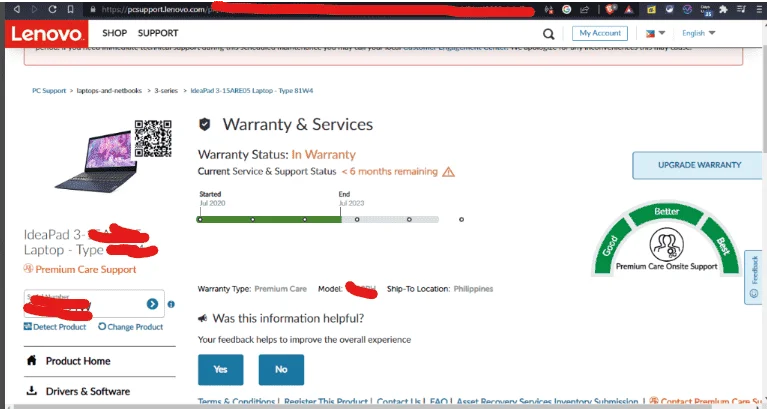Viewport: 767px width, 409px height.
Task: Click the search magnifier icon in the header
Action: (549, 34)
